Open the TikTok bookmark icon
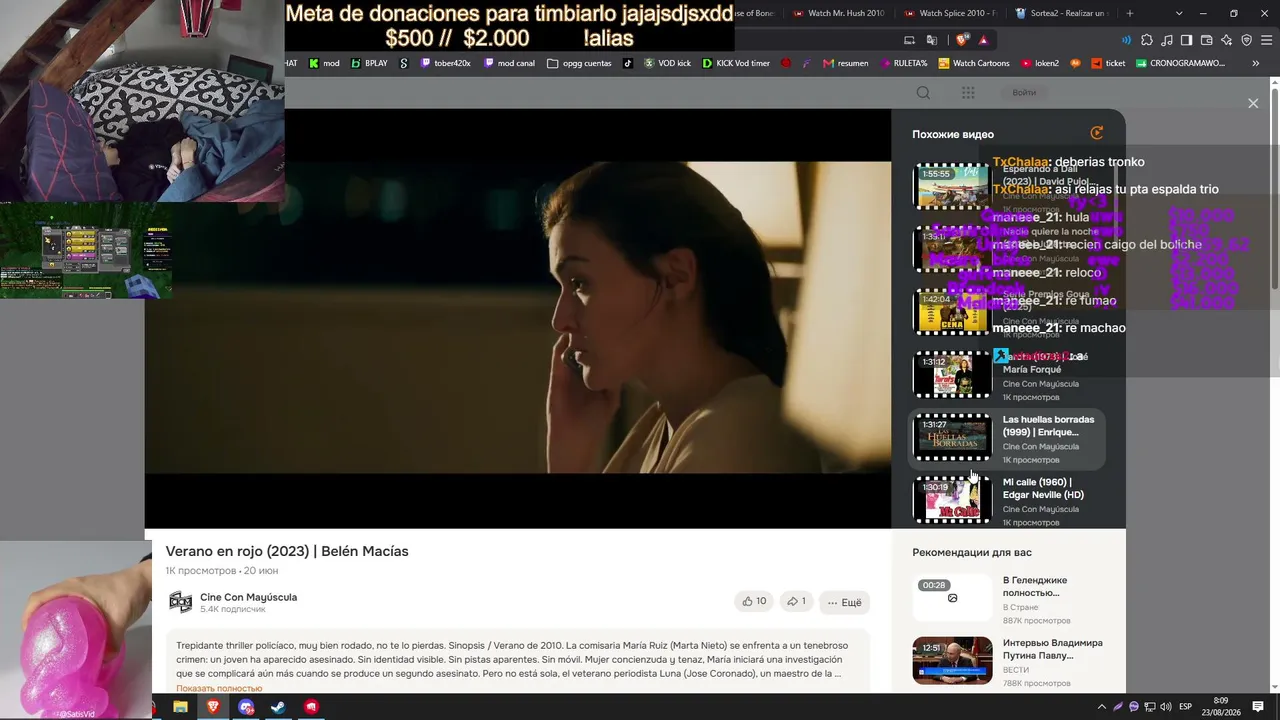 click(628, 63)
